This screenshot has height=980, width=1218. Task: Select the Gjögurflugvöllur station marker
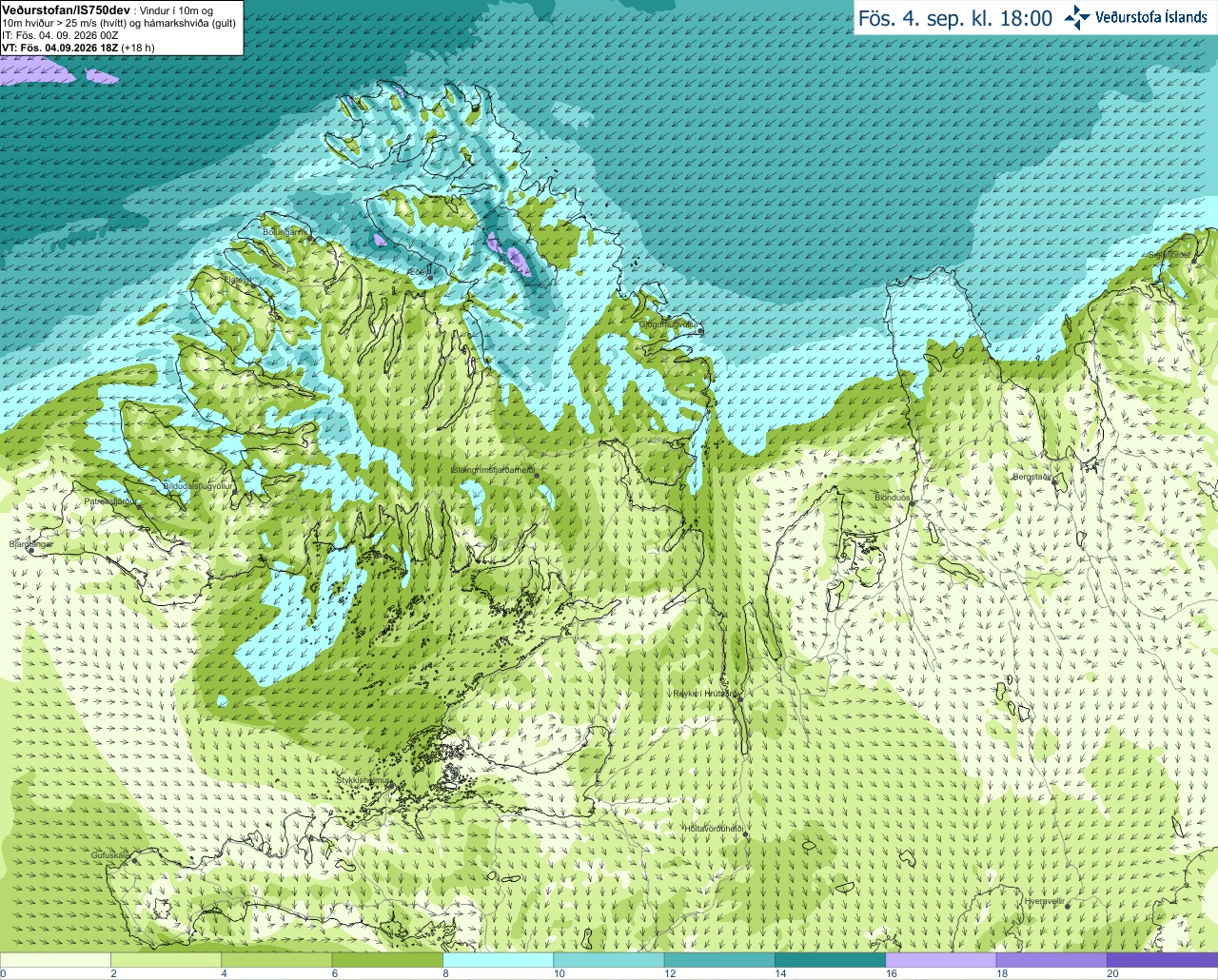coord(699,331)
